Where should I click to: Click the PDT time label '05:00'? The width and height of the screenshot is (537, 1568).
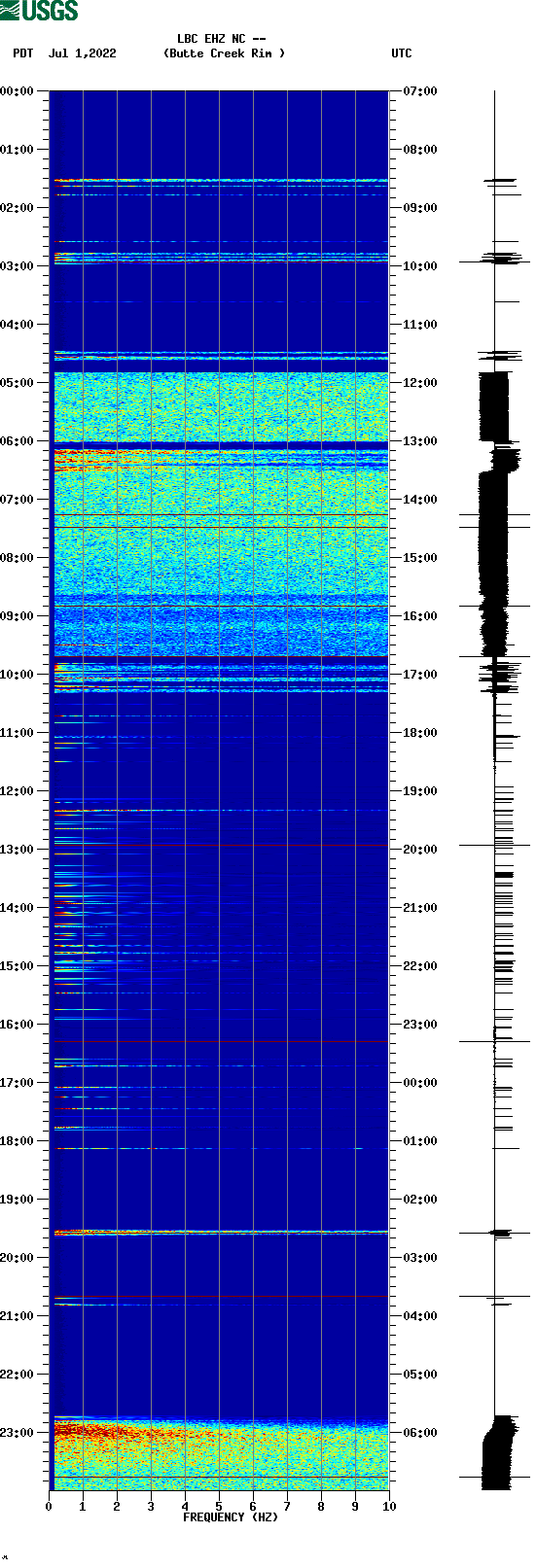(x=18, y=383)
